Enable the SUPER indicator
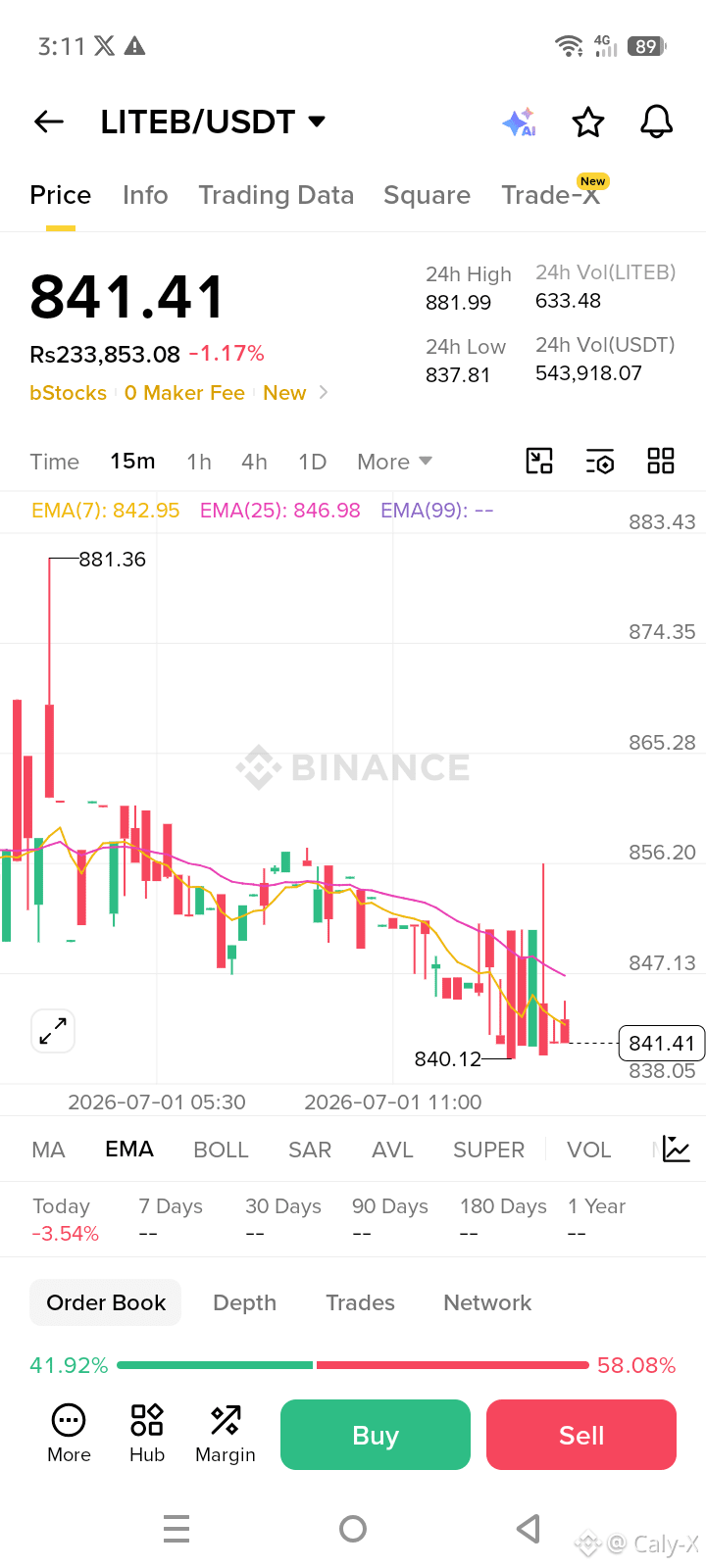 tap(488, 1150)
